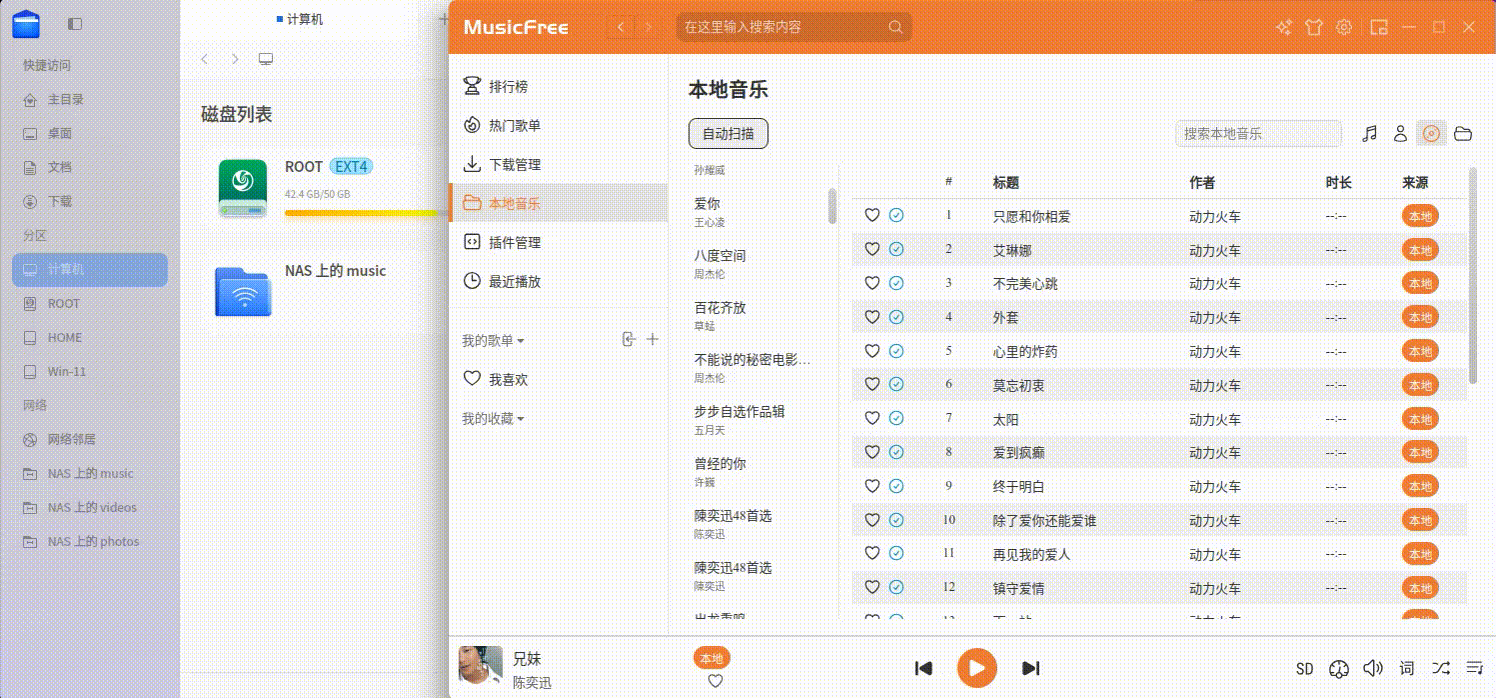Click the album list scrollbar
The image size is (1496, 698).
(x=832, y=206)
